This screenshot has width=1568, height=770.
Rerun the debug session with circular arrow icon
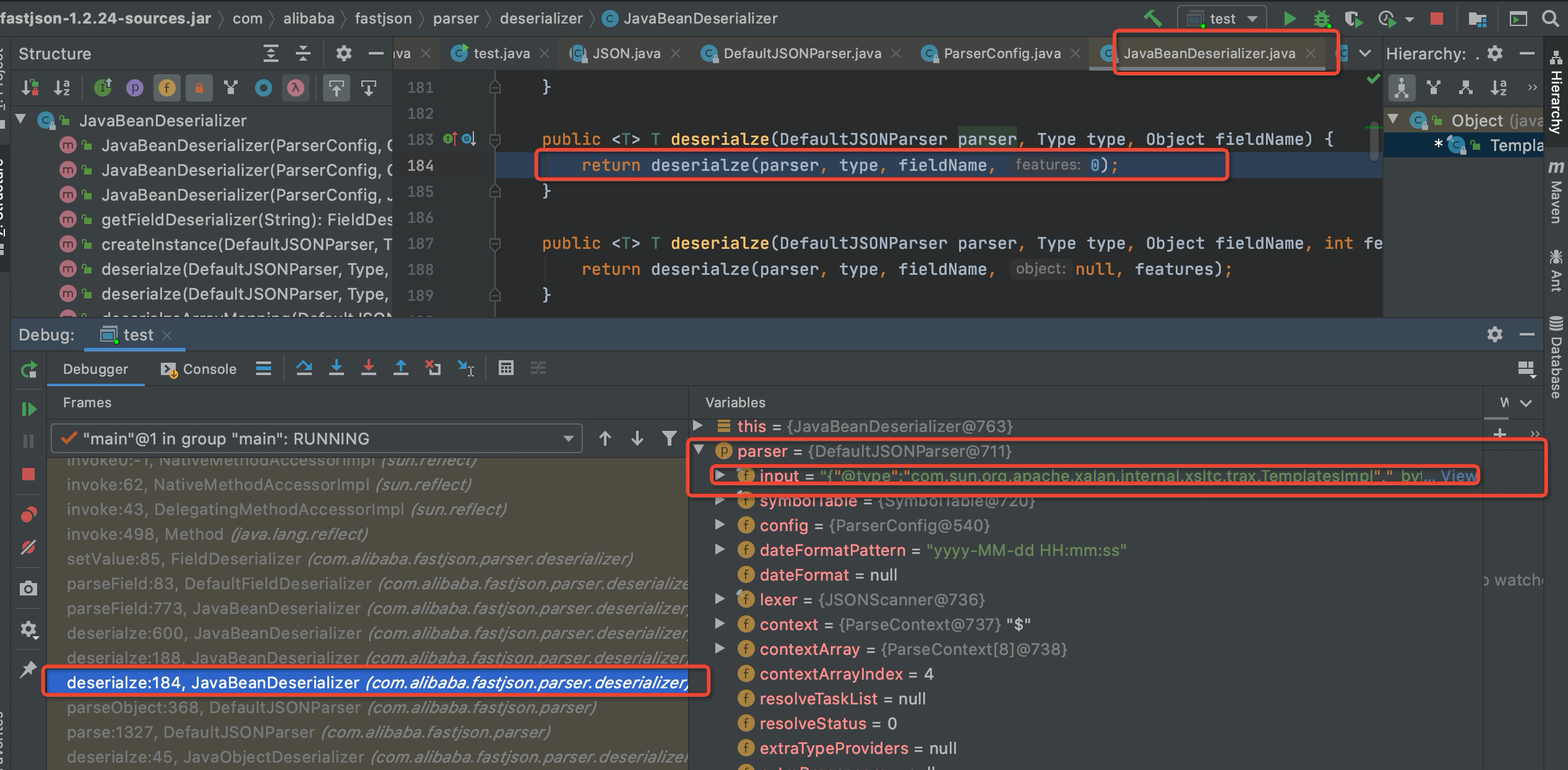pyautogui.click(x=28, y=370)
